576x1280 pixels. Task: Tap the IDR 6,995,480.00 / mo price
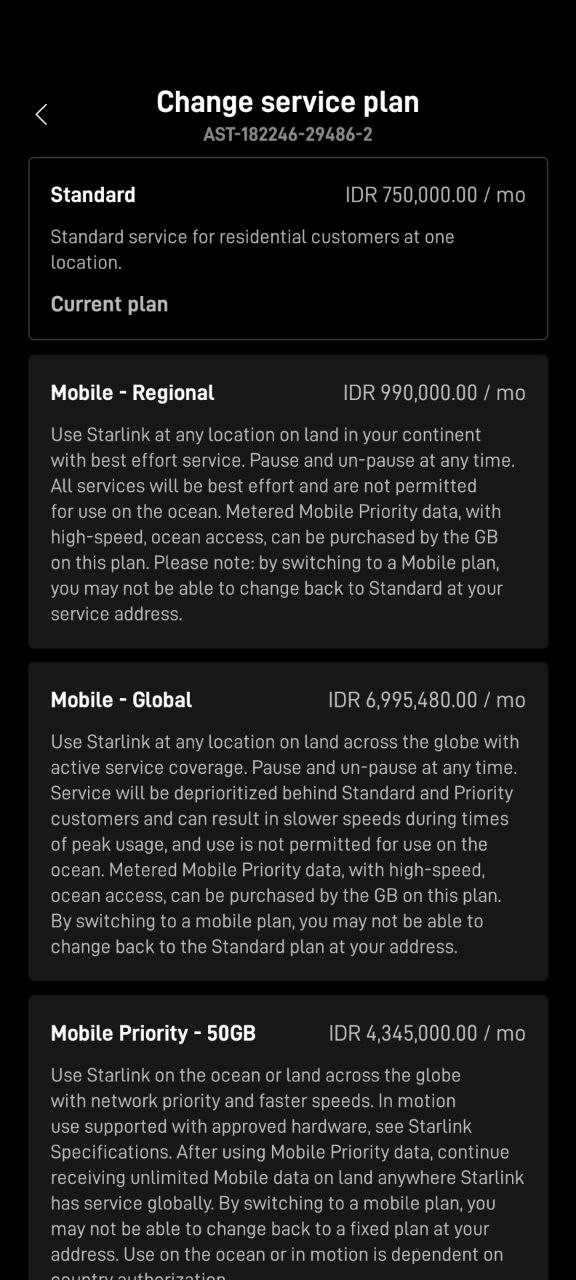coord(427,700)
